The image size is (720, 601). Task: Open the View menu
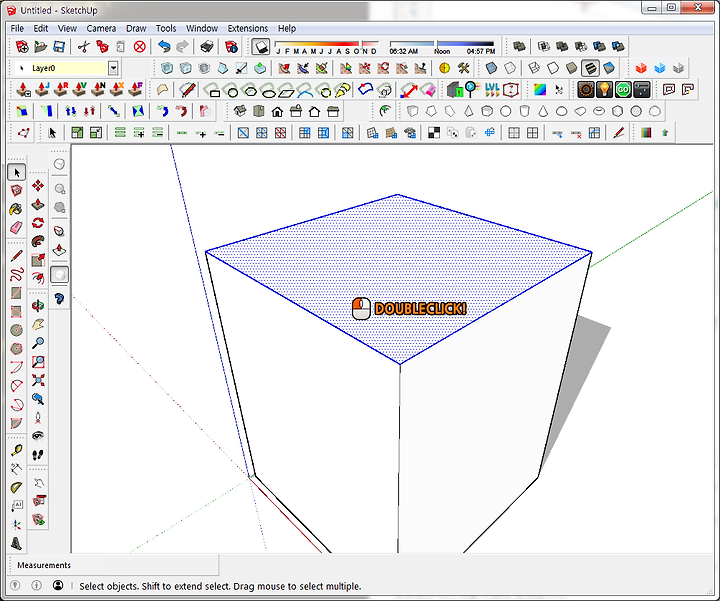pyautogui.click(x=67, y=28)
